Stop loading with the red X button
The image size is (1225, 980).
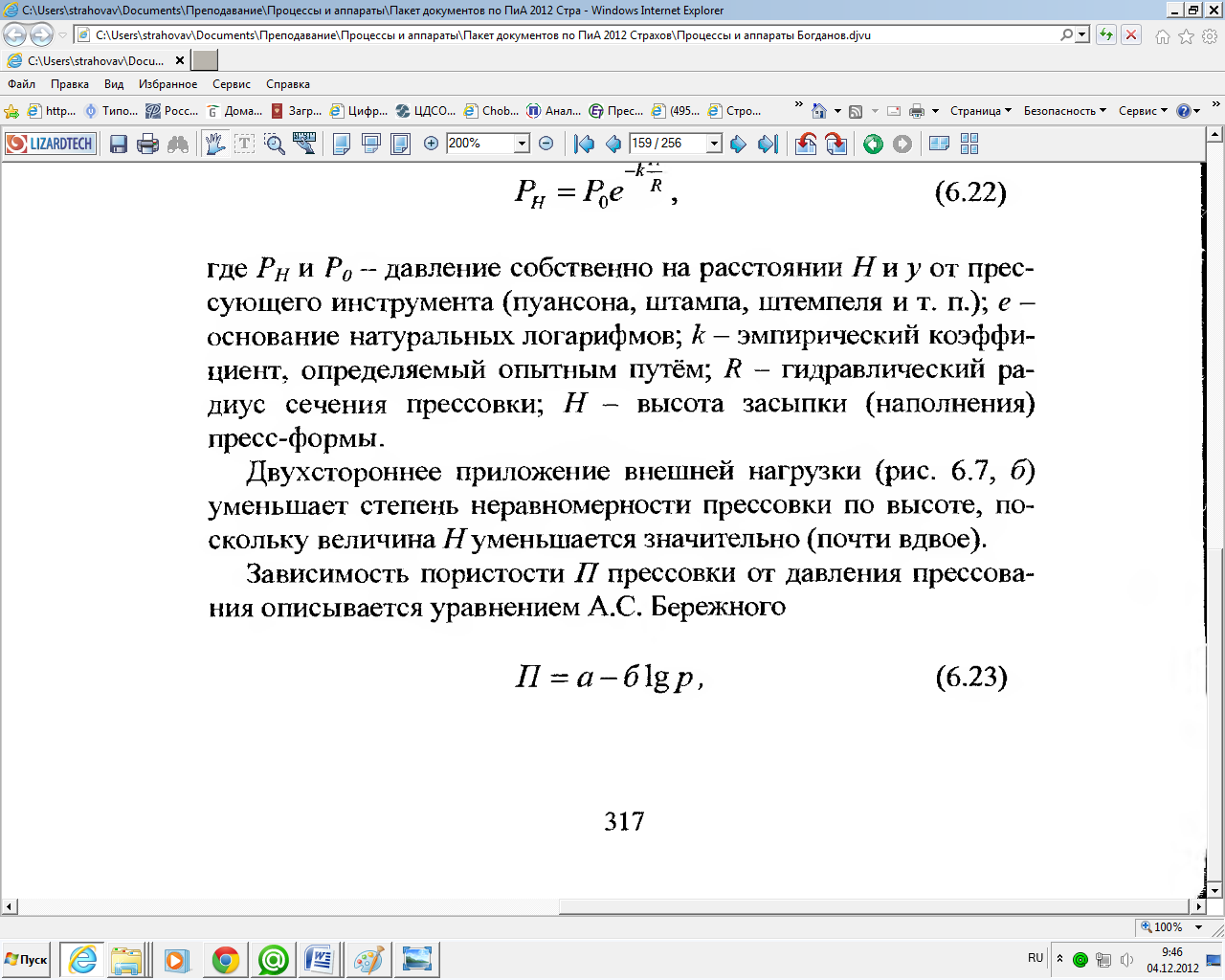coord(1131,35)
